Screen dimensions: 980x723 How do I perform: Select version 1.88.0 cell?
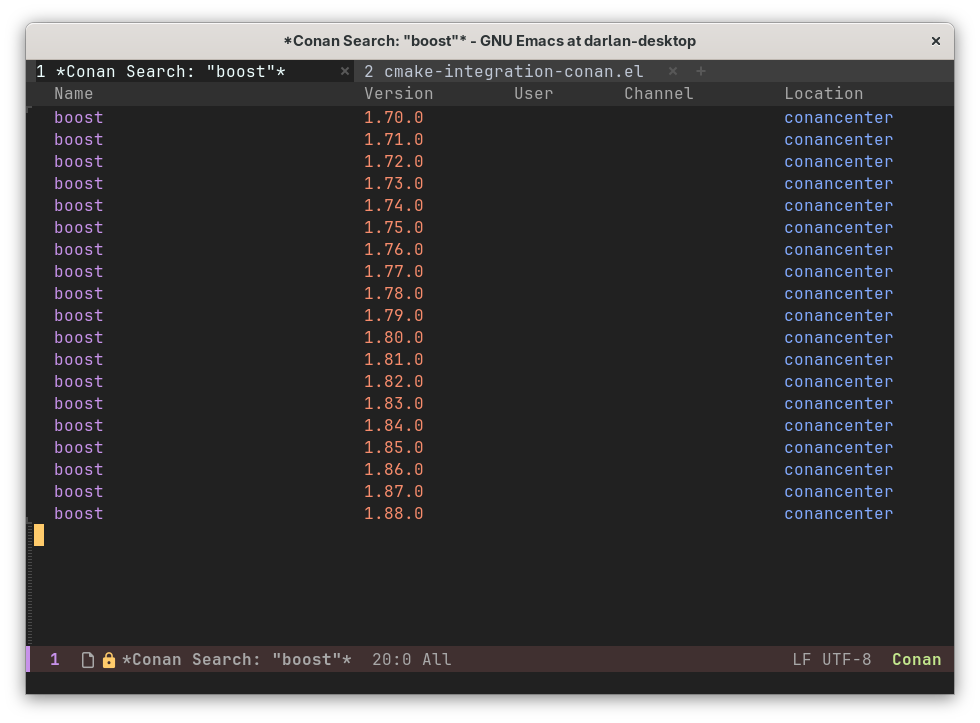(394, 514)
